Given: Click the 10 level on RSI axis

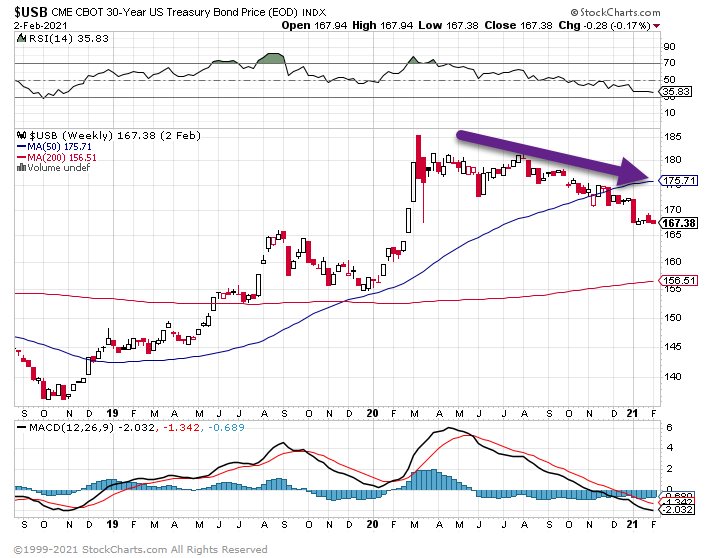Looking at the screenshot, I should pyautogui.click(x=669, y=113).
